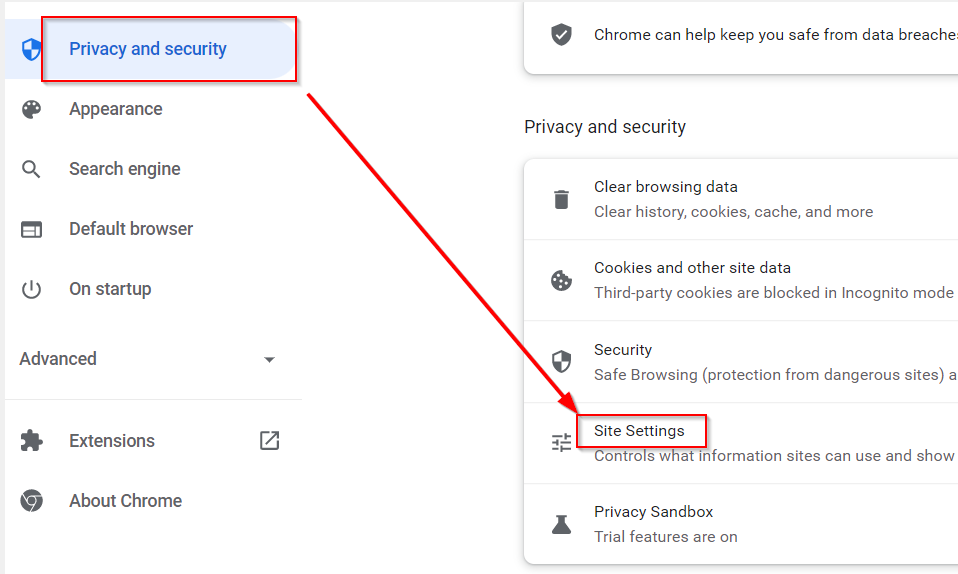This screenshot has width=958, height=574.
Task: Open the Security settings row
Action: pyautogui.click(x=740, y=362)
